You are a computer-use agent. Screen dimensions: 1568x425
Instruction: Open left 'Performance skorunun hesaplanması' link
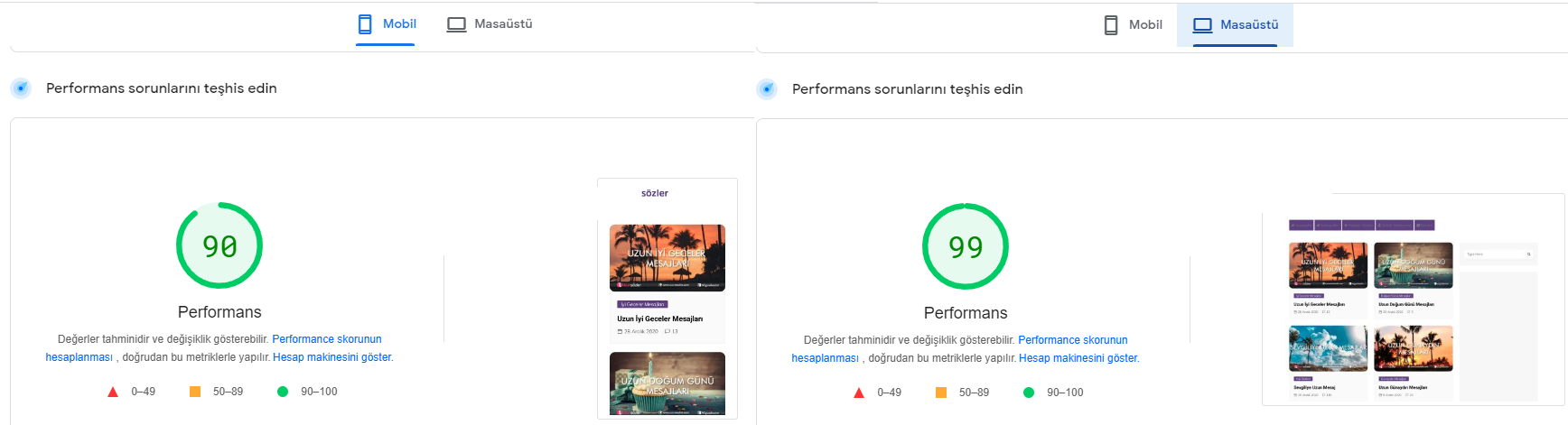point(213,348)
